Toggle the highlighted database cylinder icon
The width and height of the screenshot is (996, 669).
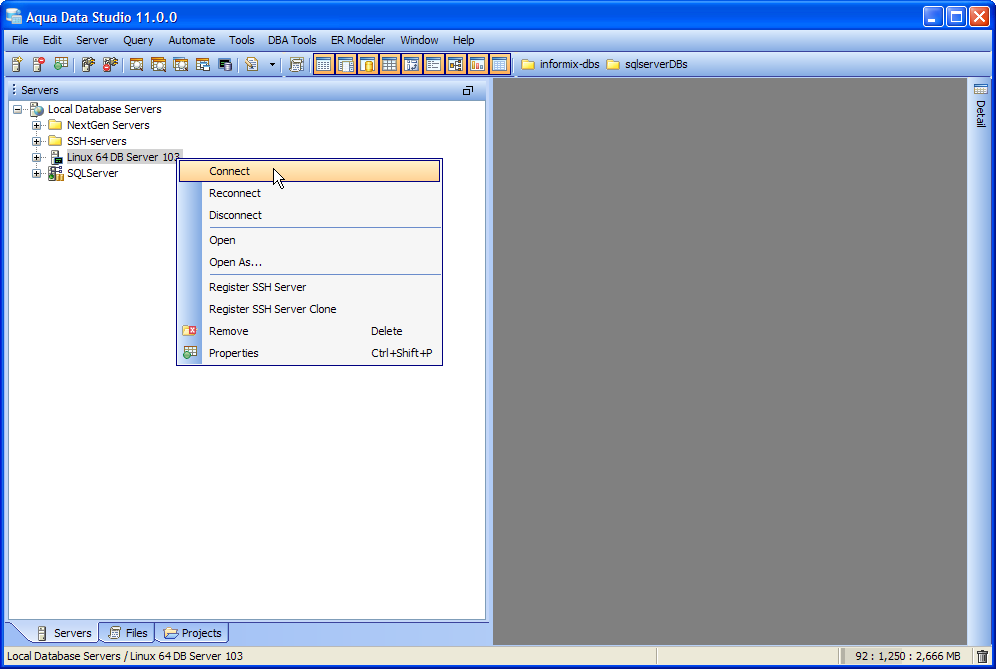point(367,64)
